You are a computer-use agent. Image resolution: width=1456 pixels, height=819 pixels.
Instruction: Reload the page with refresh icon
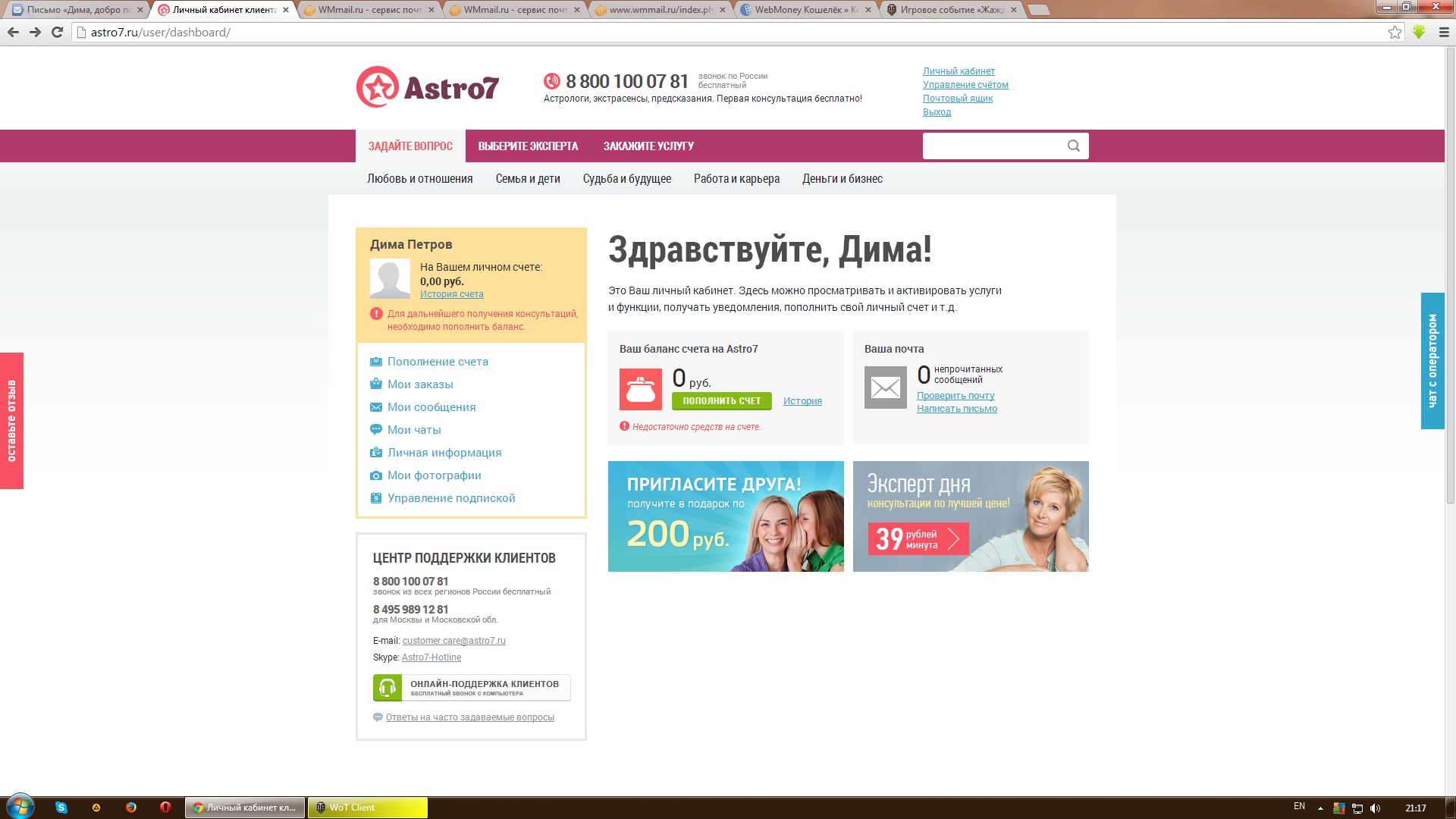click(57, 32)
